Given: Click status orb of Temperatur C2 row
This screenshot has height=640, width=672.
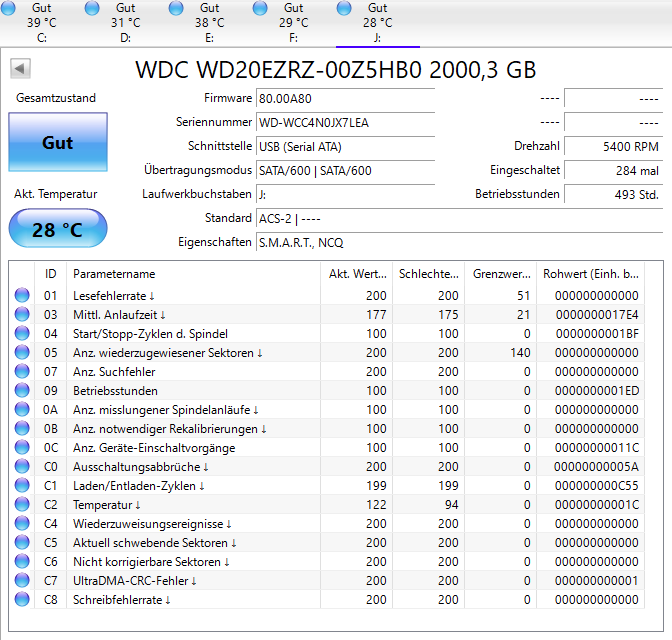Looking at the screenshot, I should click(22, 504).
